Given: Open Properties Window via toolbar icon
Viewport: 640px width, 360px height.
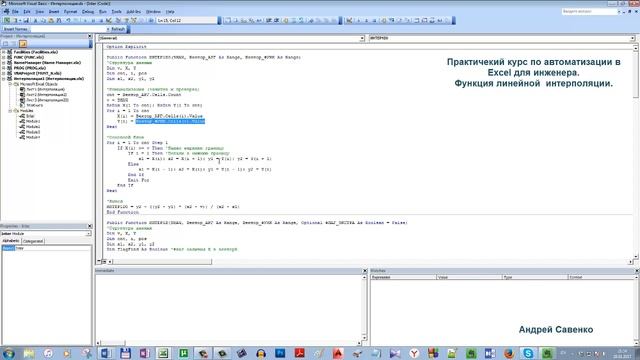Looking at the screenshot, I should click(126, 20).
